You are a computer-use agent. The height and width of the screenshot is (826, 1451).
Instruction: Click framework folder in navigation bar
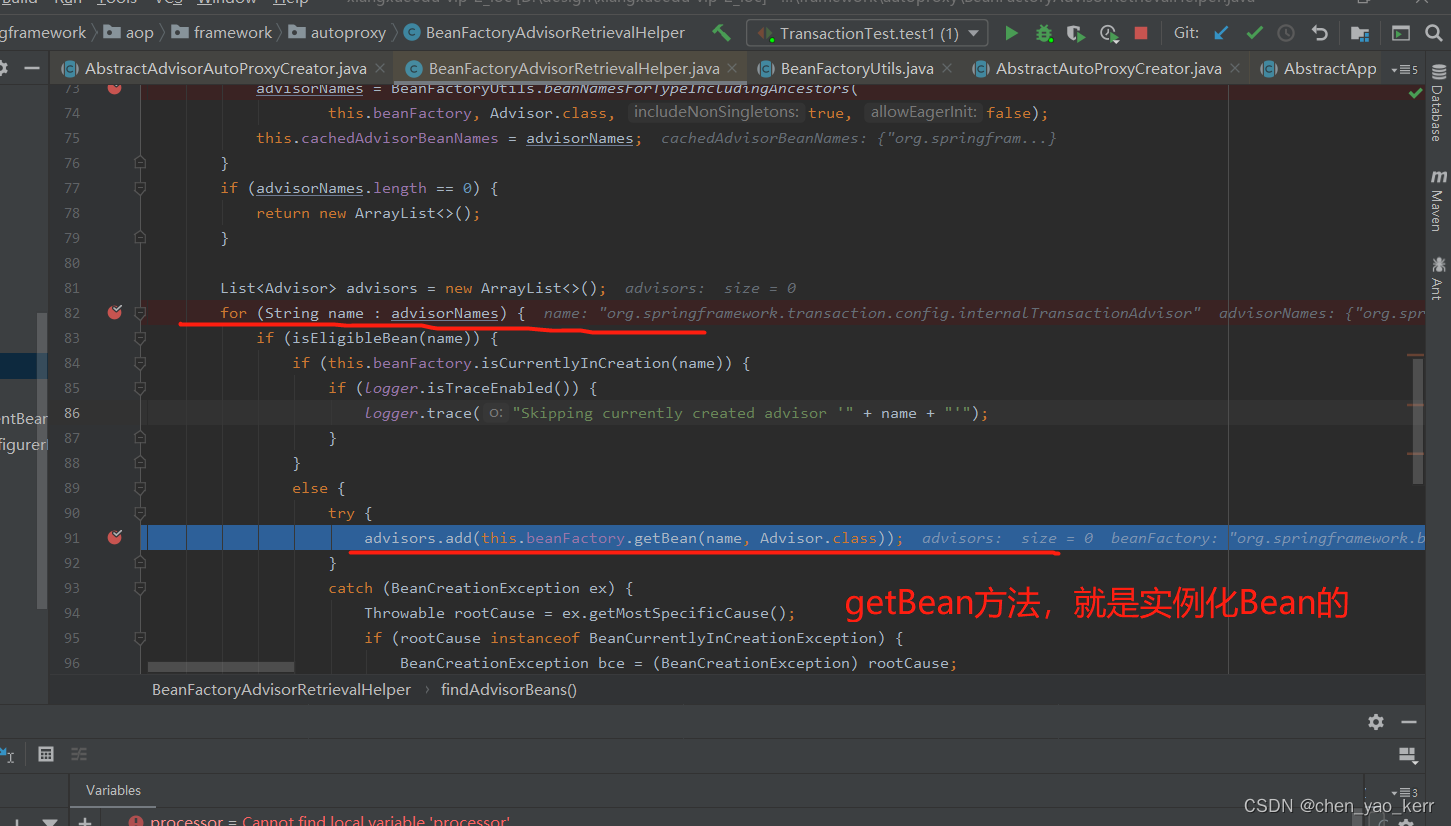click(222, 33)
